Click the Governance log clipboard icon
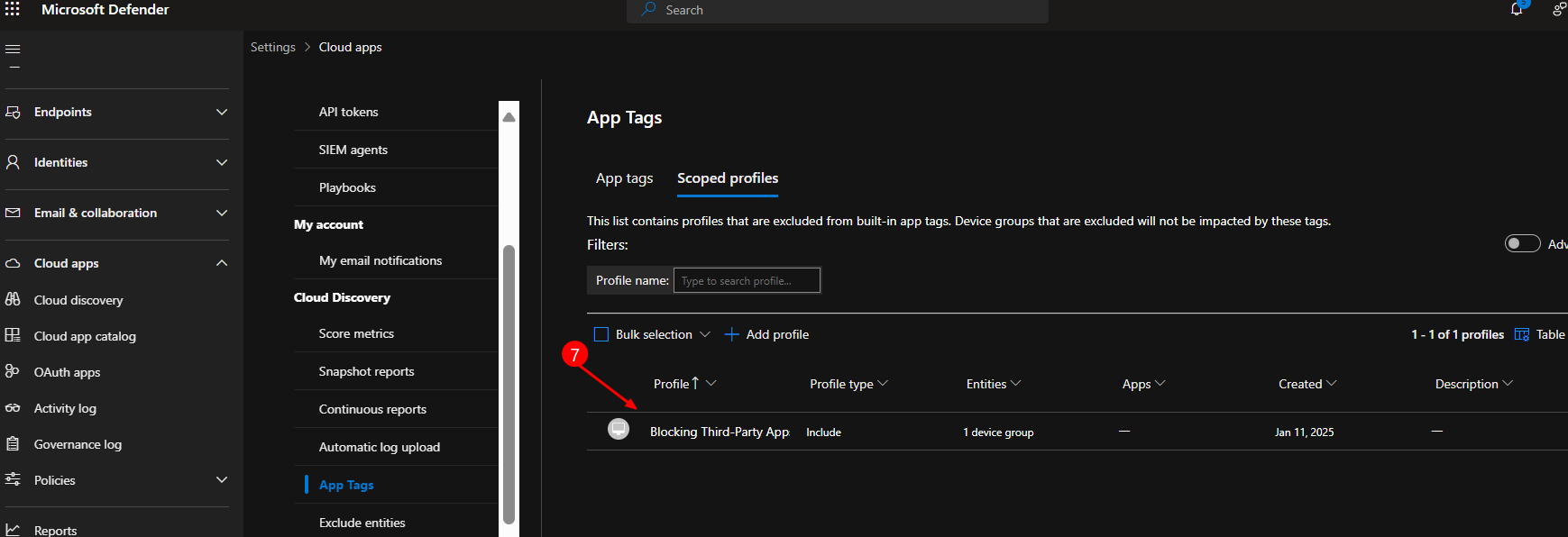Image resolution: width=1568 pixels, height=537 pixels. click(13, 443)
